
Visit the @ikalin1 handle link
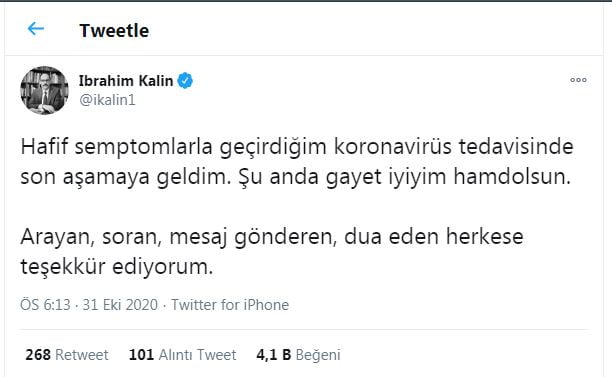107,100
